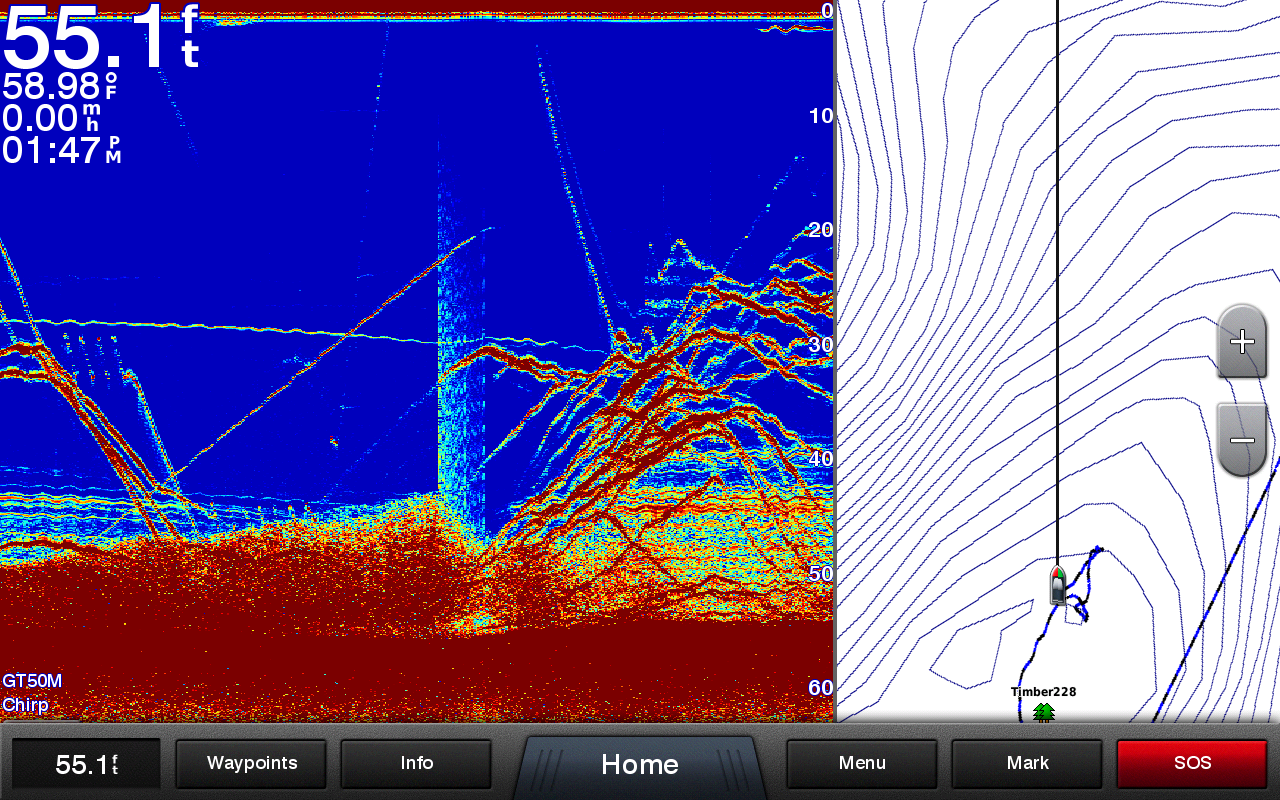The width and height of the screenshot is (1280, 800).
Task: Tap the 0.00 mph speed readout
Action: coord(50,120)
